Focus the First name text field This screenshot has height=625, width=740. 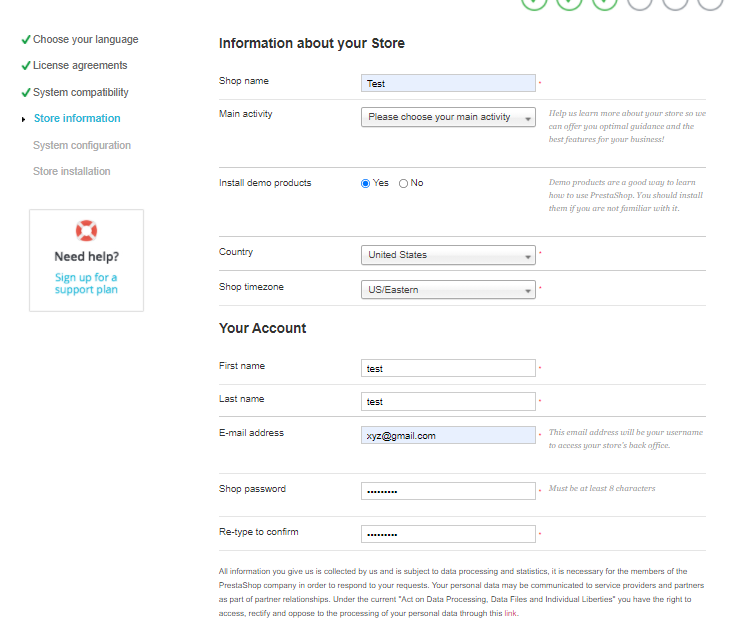click(x=448, y=368)
